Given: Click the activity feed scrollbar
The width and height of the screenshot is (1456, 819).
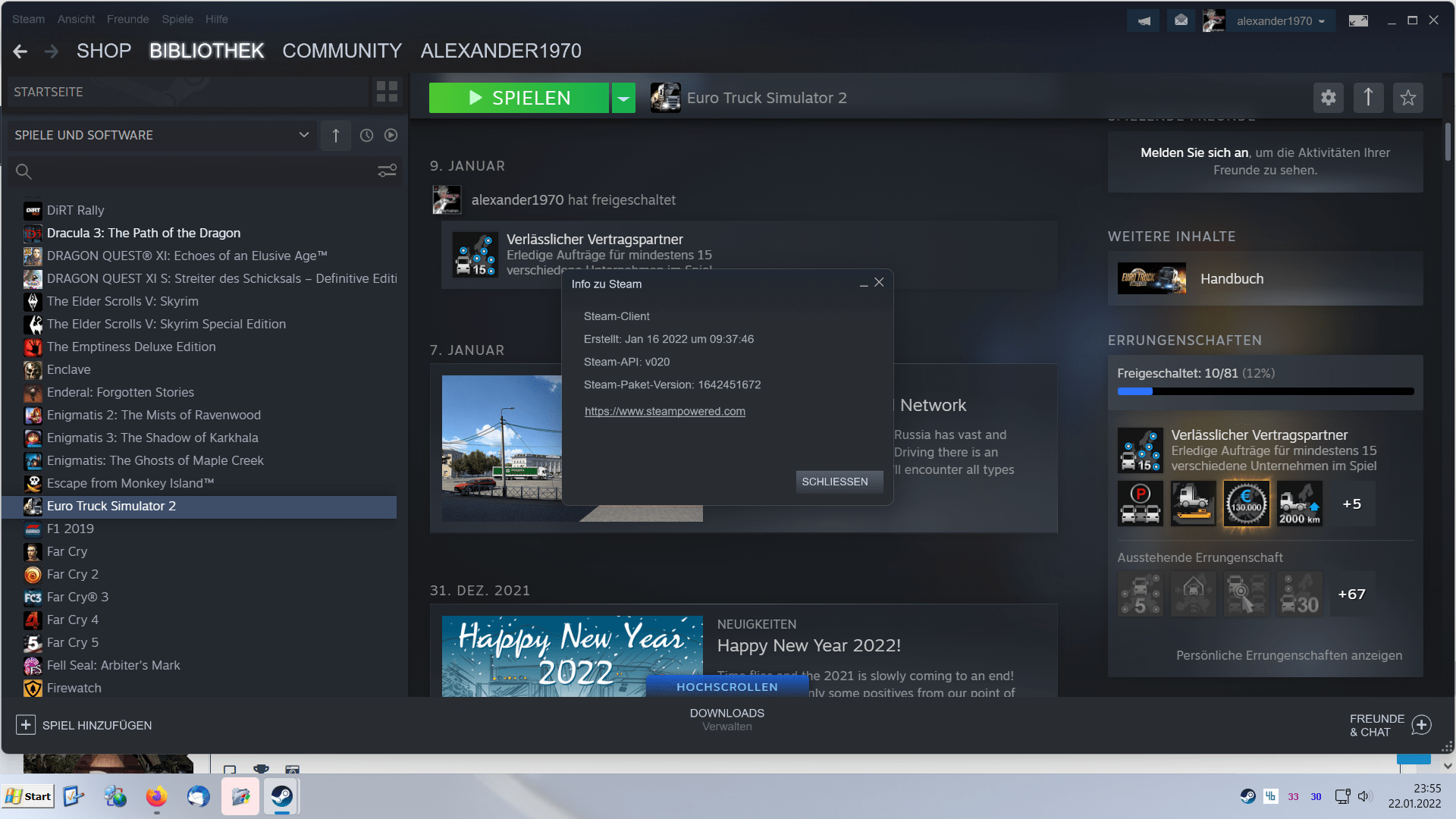Looking at the screenshot, I should [x=1447, y=142].
